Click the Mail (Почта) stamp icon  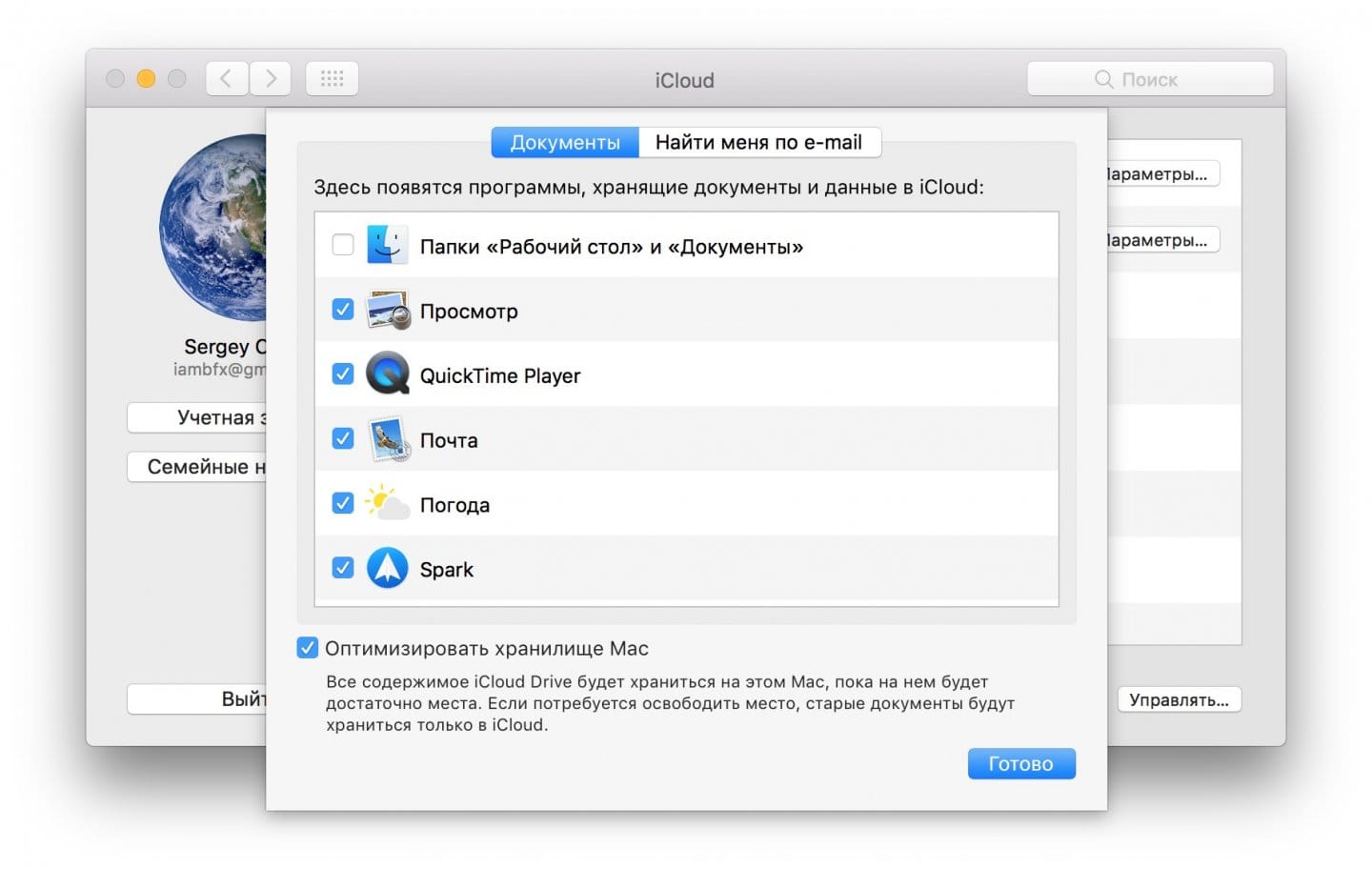pos(389,439)
